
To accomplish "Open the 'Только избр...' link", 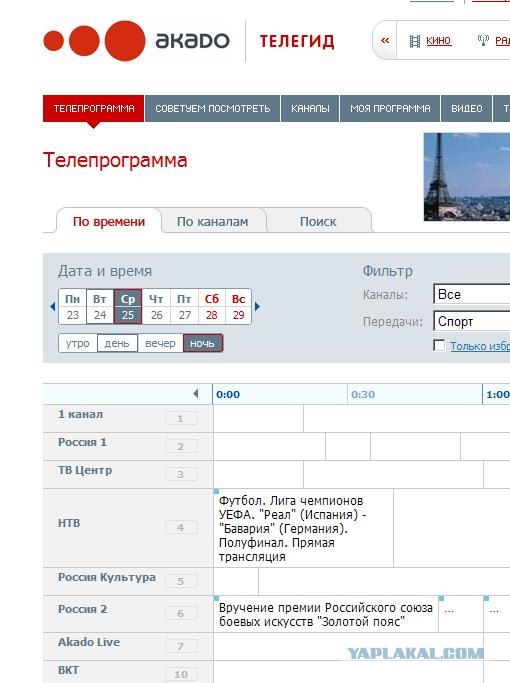I will point(480,346).
